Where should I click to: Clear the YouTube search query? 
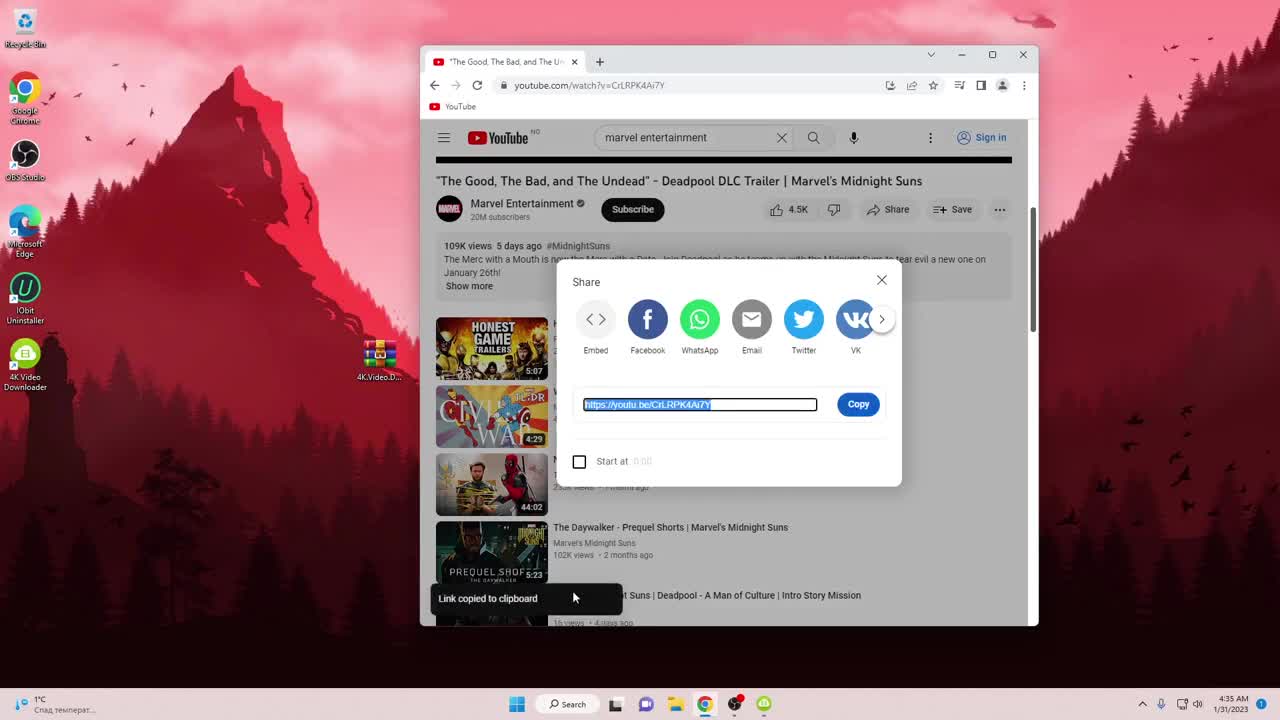(x=781, y=138)
